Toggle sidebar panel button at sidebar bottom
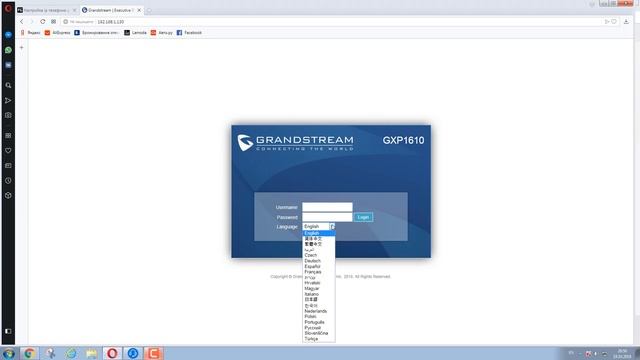Screen dimensions: 640x360 [8, 331]
